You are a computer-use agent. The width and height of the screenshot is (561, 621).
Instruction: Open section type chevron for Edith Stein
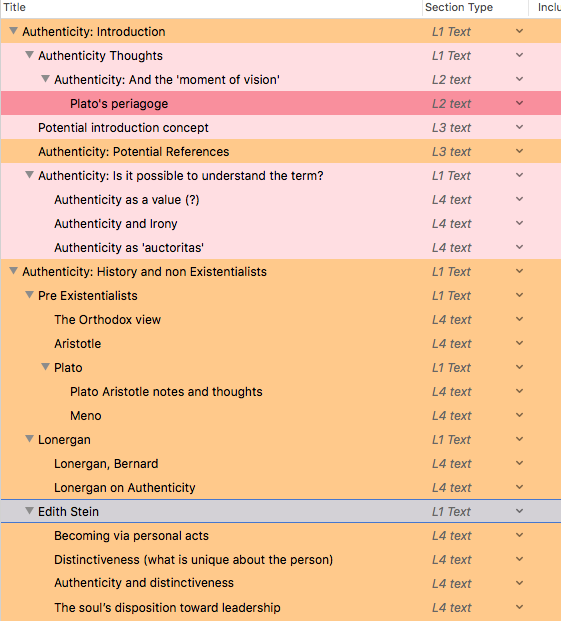(x=519, y=511)
